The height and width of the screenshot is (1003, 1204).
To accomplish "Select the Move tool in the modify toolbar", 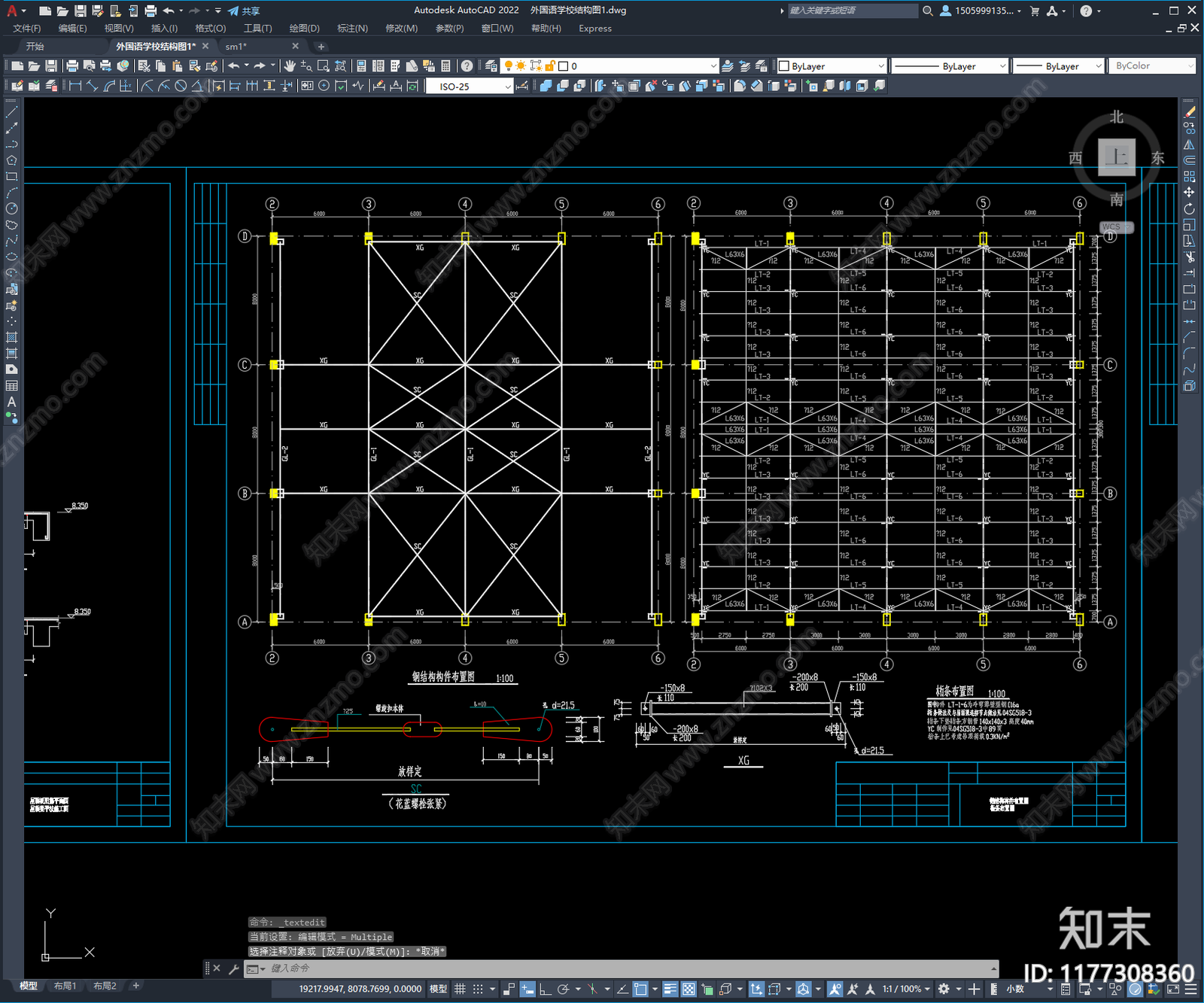I will [x=1189, y=193].
